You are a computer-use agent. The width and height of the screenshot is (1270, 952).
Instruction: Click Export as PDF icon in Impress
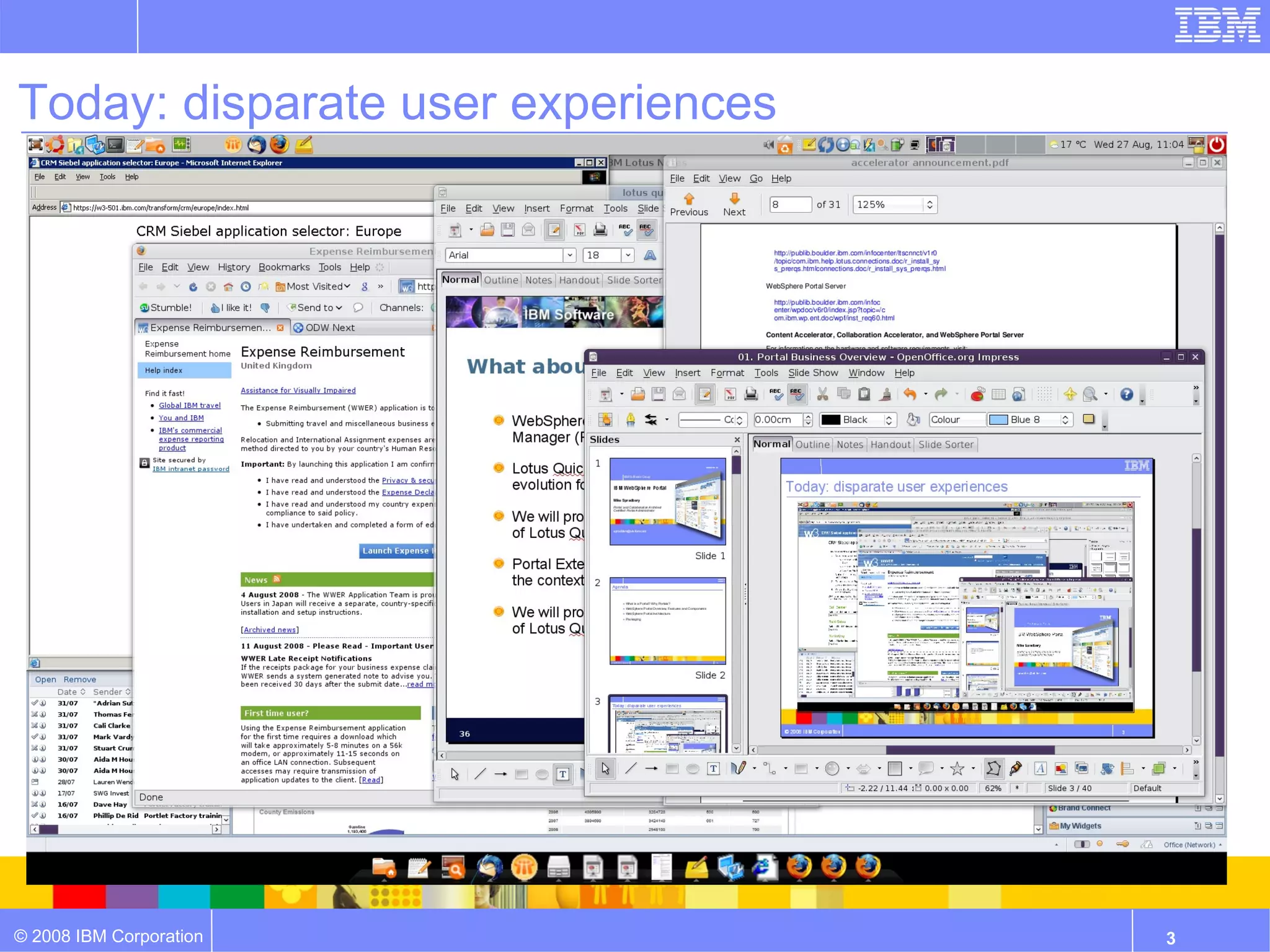pyautogui.click(x=730, y=394)
